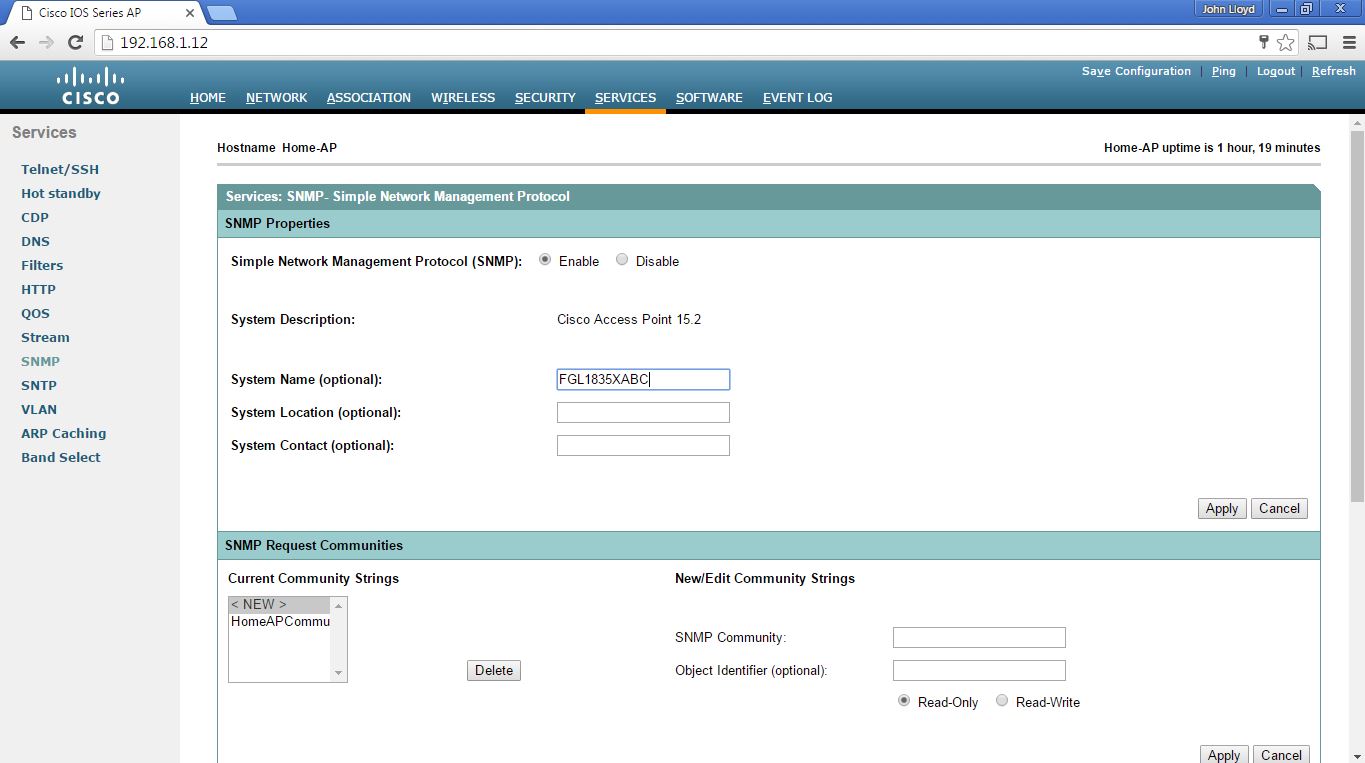Open Hot standby services page
The image size is (1365, 763).
[x=61, y=193]
